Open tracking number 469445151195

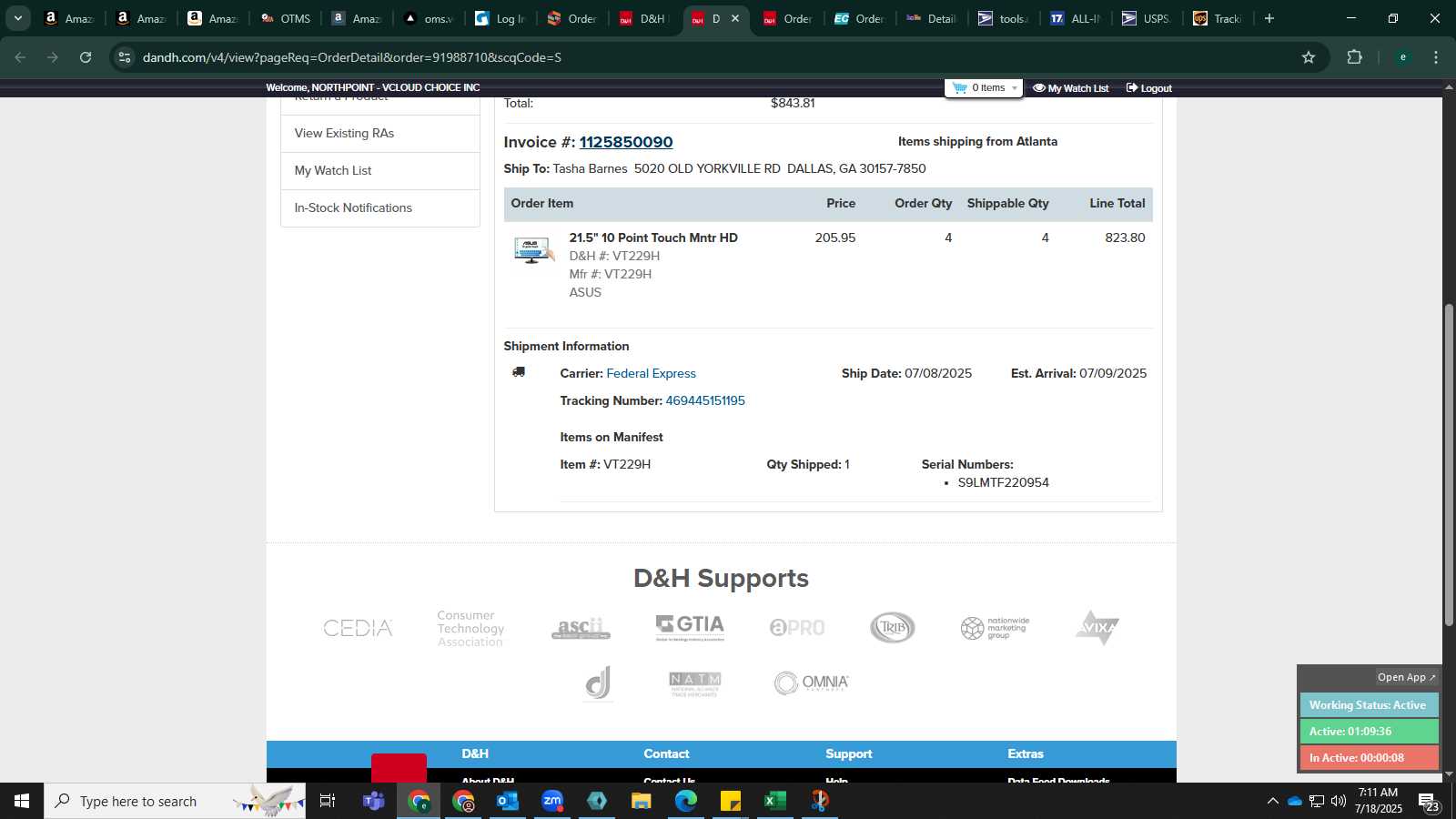[x=705, y=400]
